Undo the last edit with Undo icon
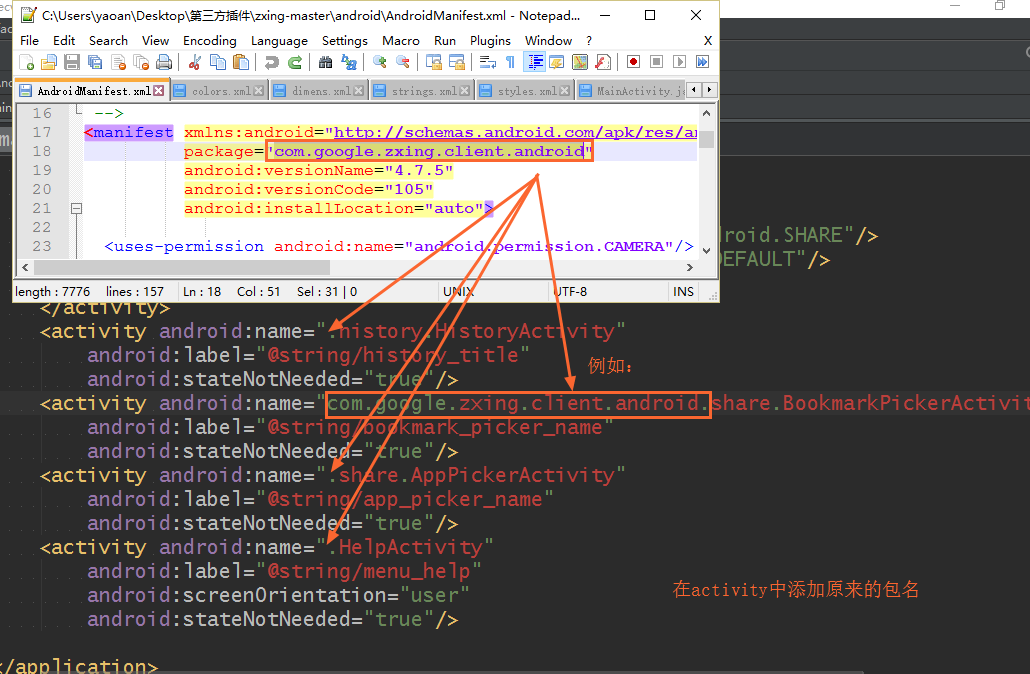Image resolution: width=1030 pixels, height=674 pixels. point(271,62)
